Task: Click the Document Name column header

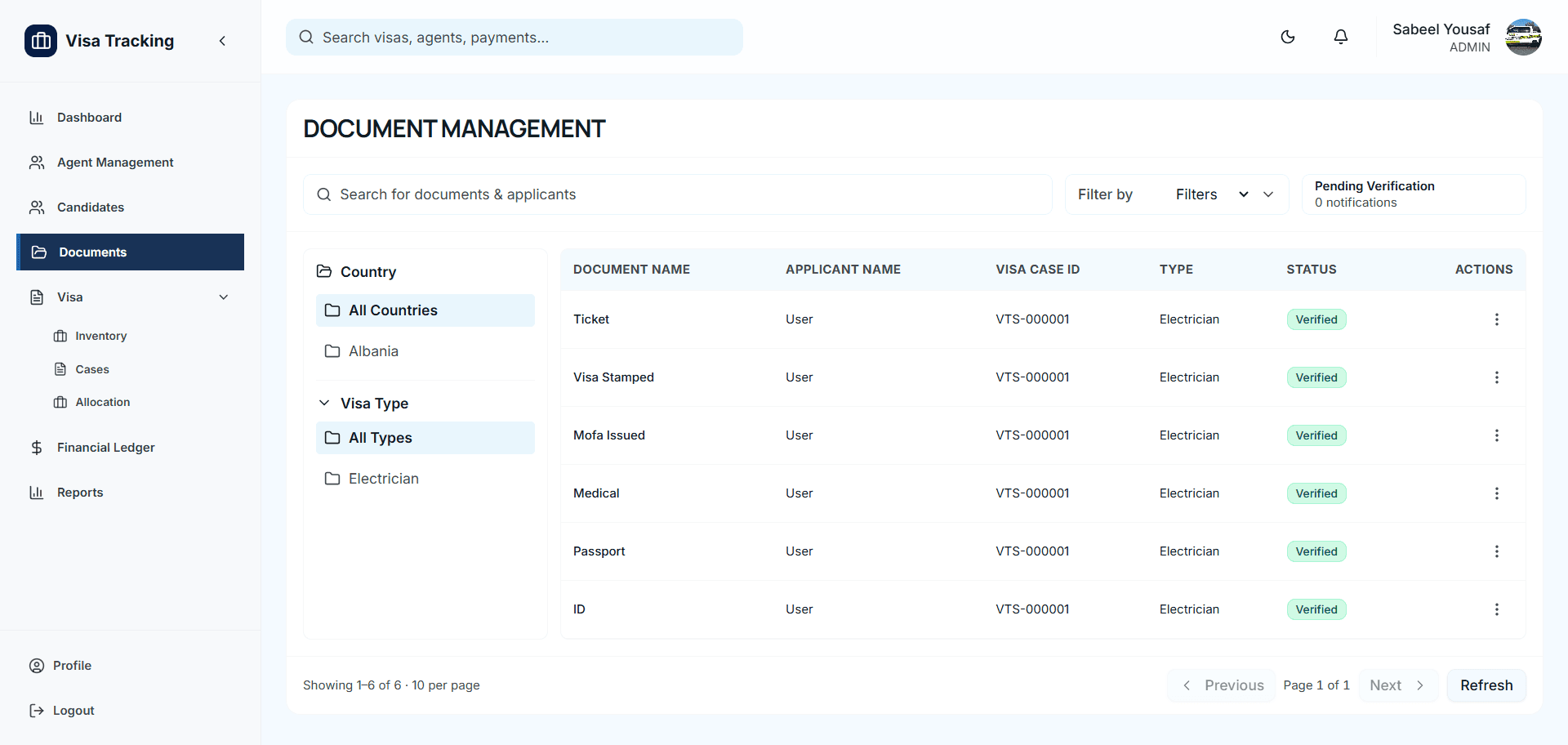Action: tap(631, 270)
